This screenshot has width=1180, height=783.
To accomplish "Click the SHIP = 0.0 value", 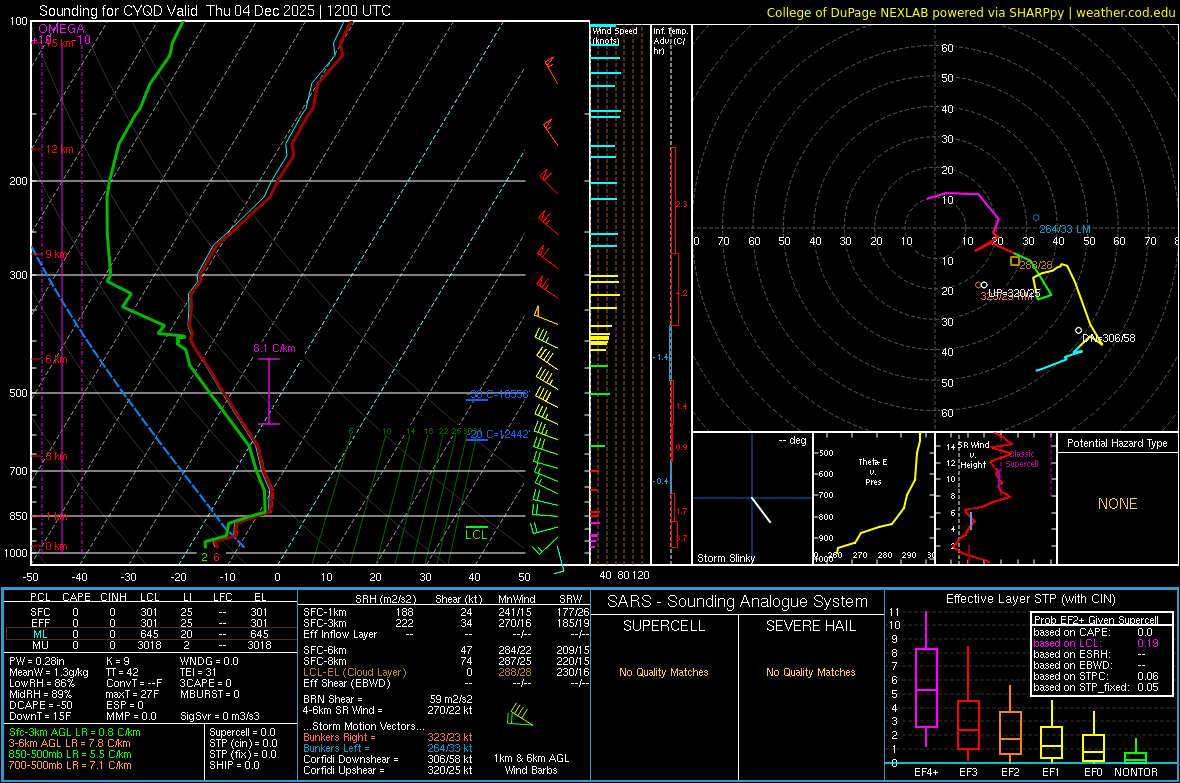I will [235, 765].
